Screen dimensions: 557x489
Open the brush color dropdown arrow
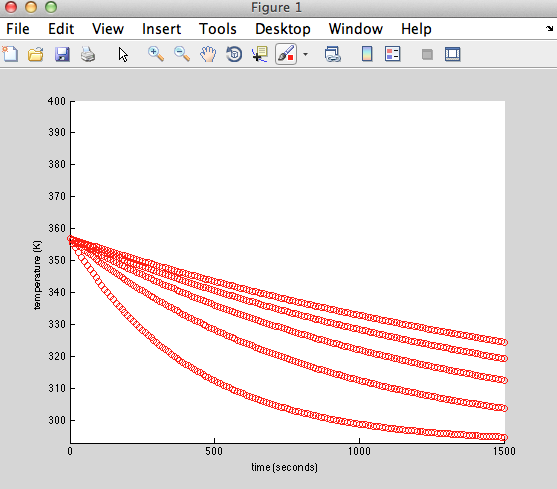(x=305, y=54)
